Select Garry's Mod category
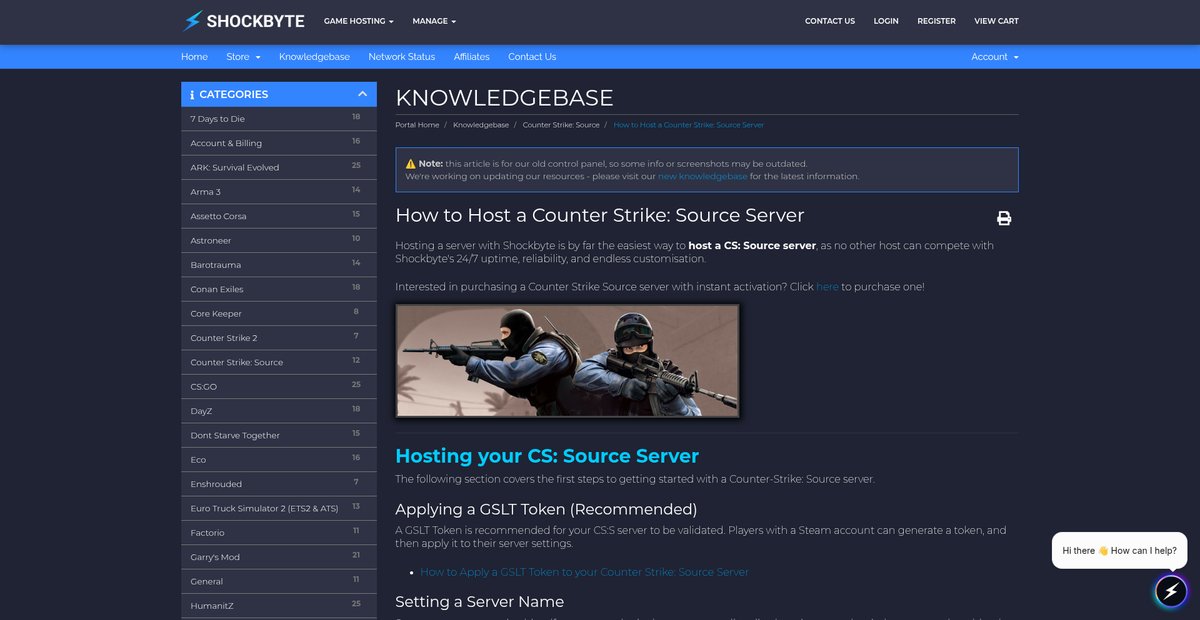This screenshot has height=620, width=1200. tap(279, 557)
